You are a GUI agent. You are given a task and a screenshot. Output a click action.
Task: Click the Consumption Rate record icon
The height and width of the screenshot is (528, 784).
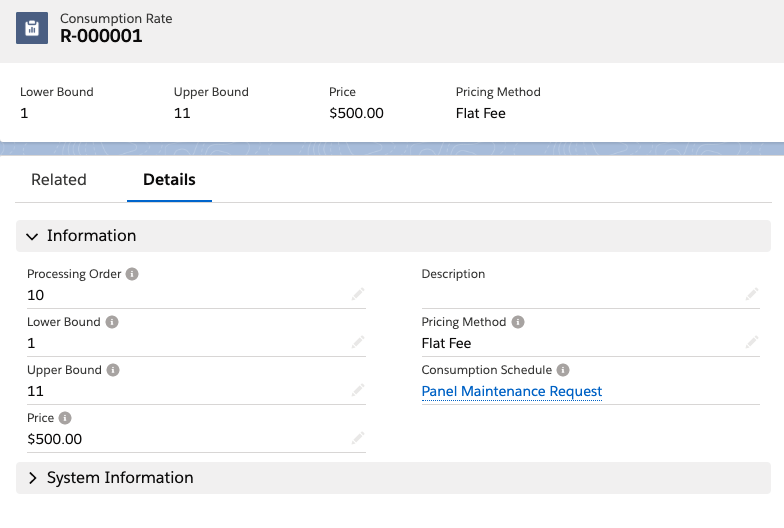[x=32, y=28]
